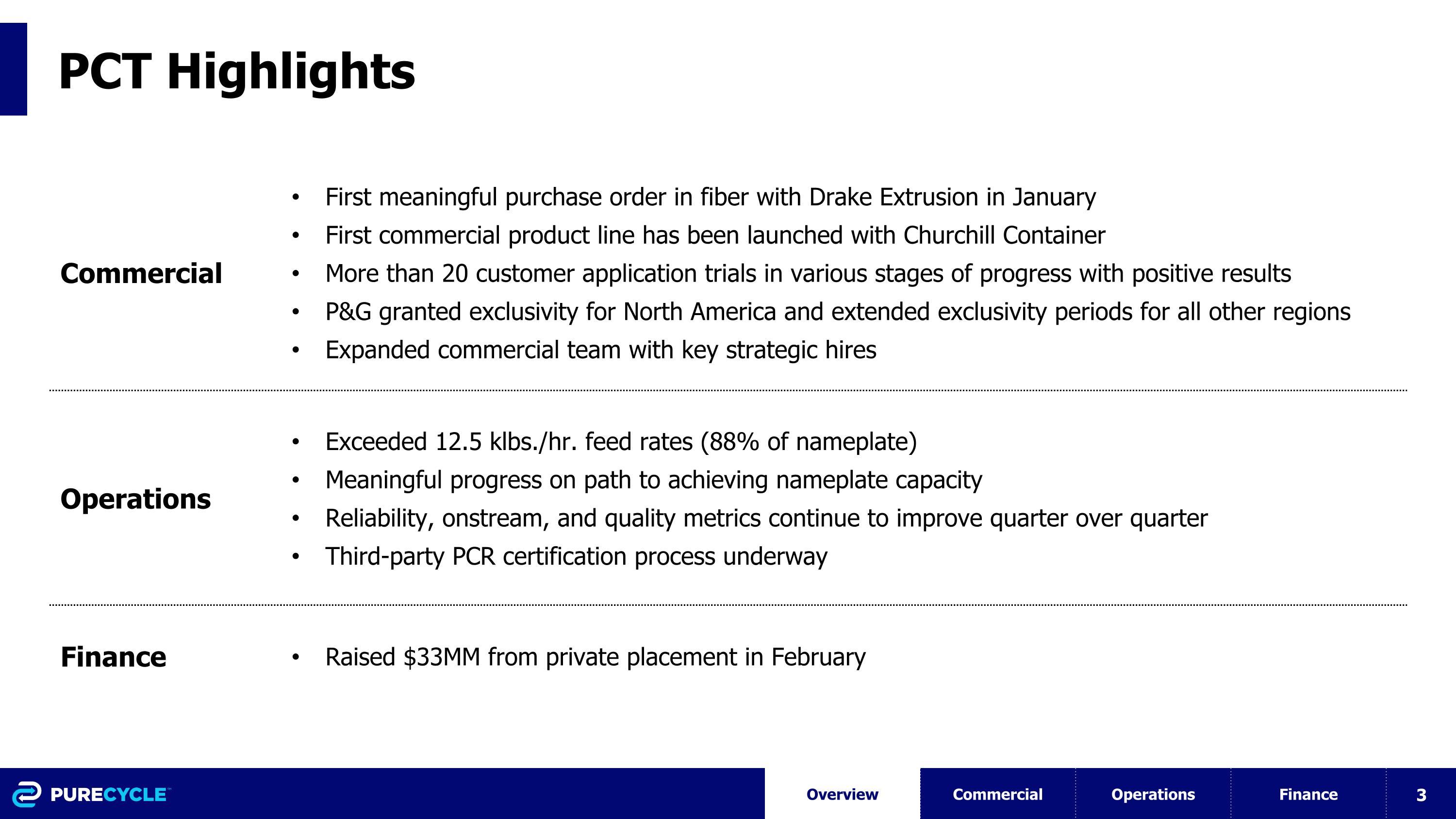
Task: Click the slide page number 3
Action: click(1421, 795)
